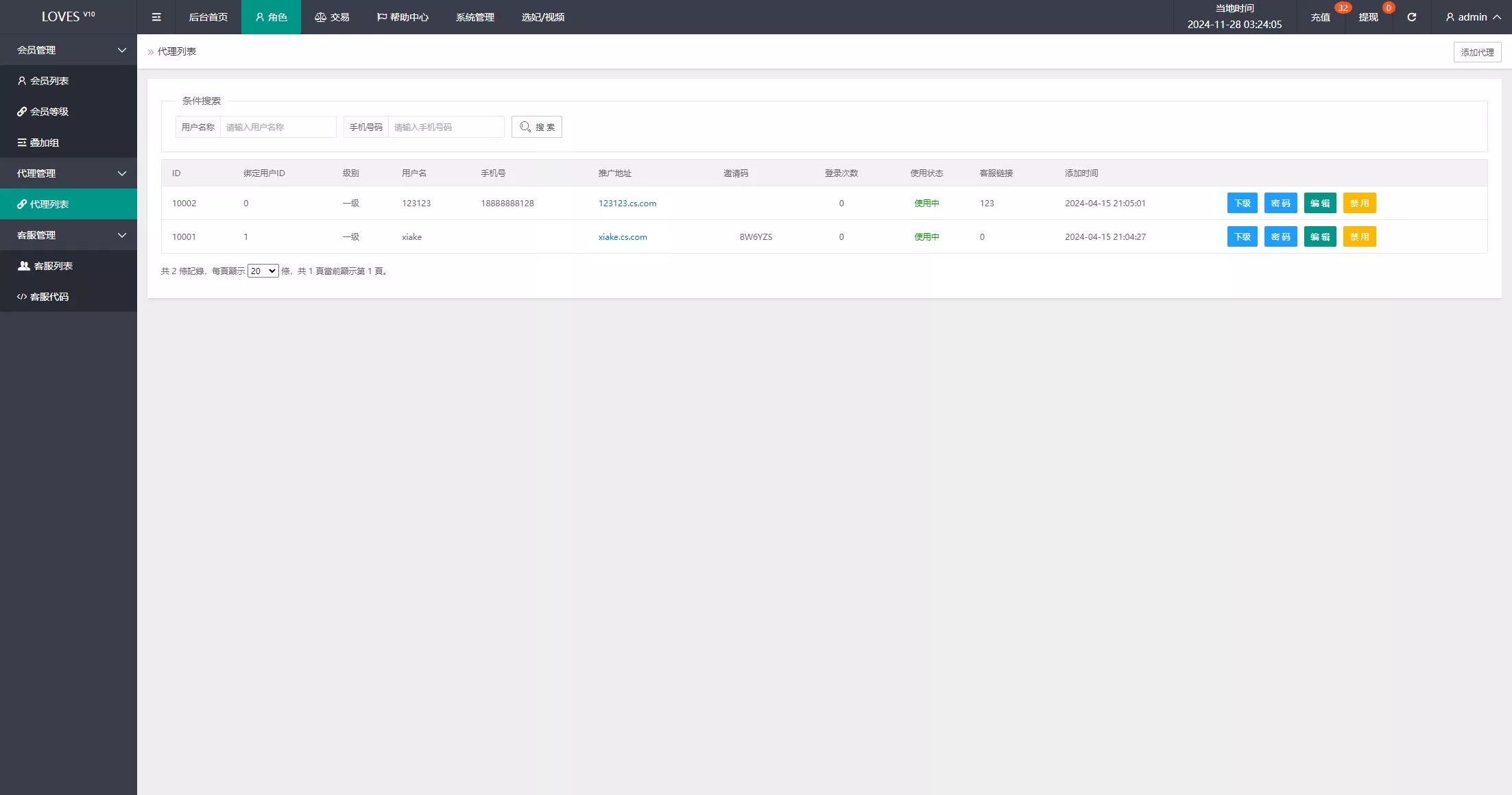Viewport: 1512px width, 795px height.
Task: Open 会员列表 with the person icon
Action: (43, 81)
